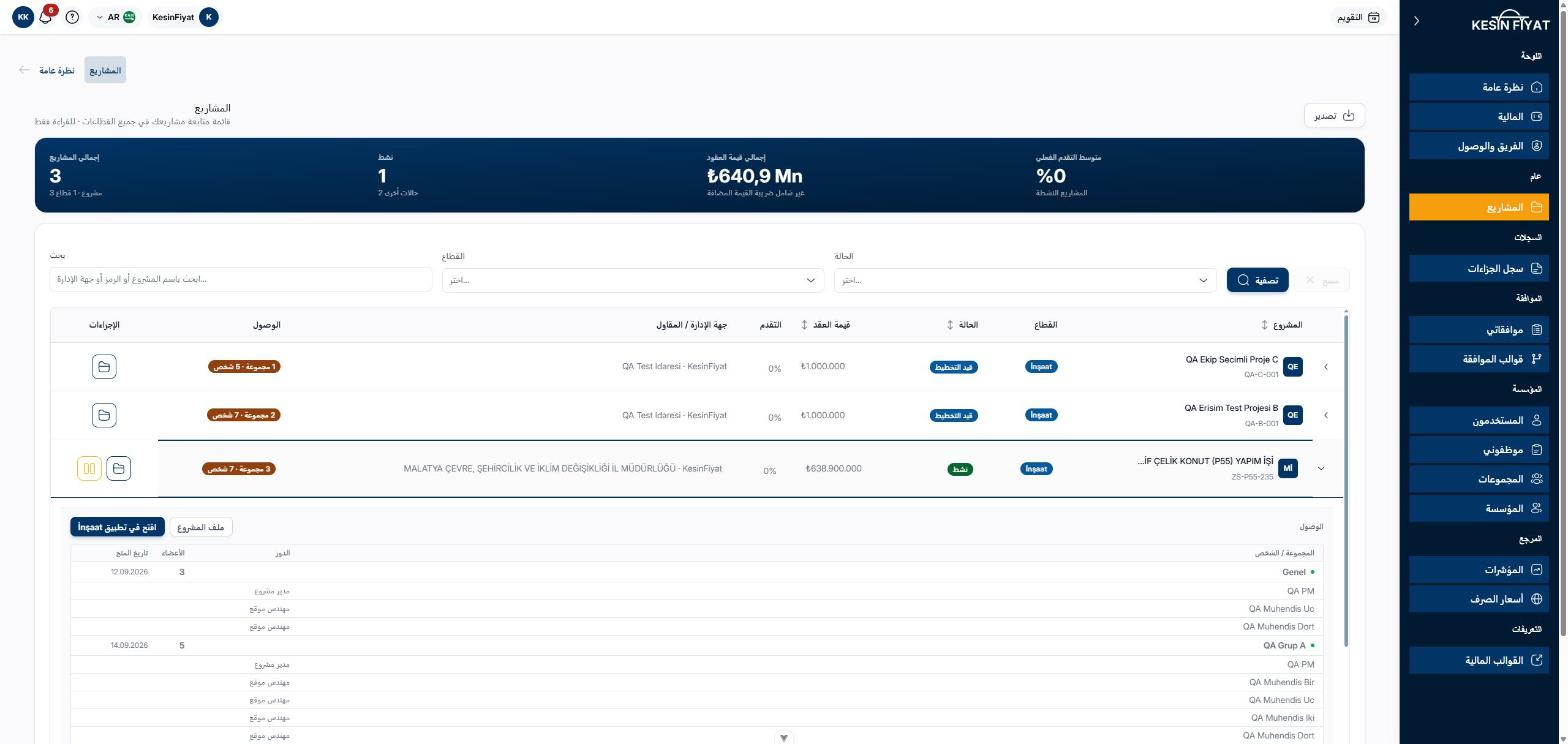Open the folder icon for QA Erisim Test Projesi B
The image size is (1568, 744).
point(103,415)
